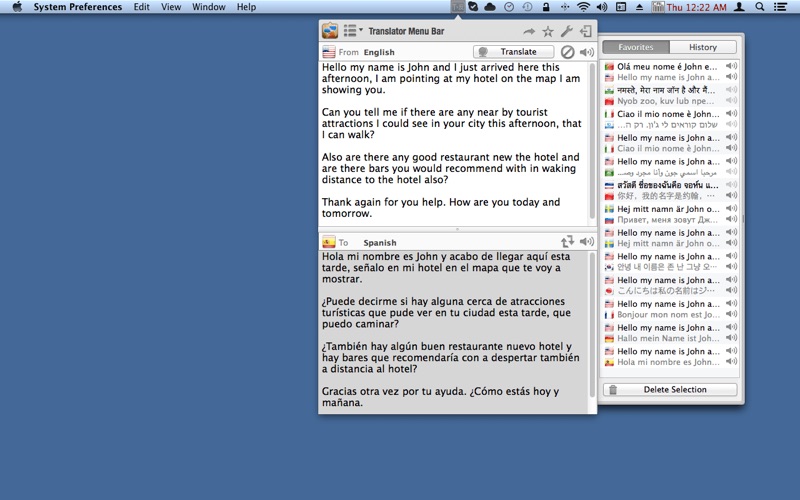Click the Time Machine clock icon
This screenshot has height=500, width=800.
coord(527,7)
